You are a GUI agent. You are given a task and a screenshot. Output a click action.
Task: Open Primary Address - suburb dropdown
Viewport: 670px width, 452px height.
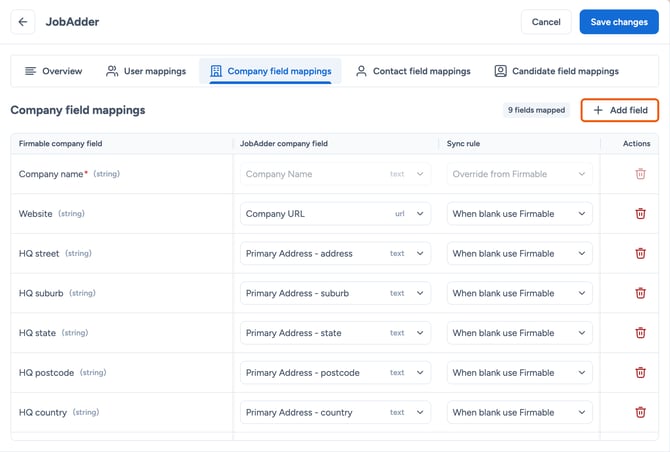click(x=335, y=293)
